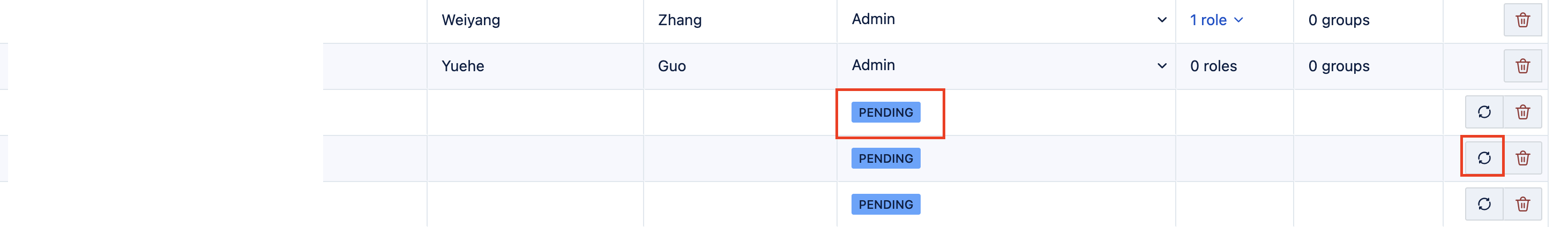The width and height of the screenshot is (1568, 227).
Task: Click the second PENDING status badge
Action: (x=886, y=158)
